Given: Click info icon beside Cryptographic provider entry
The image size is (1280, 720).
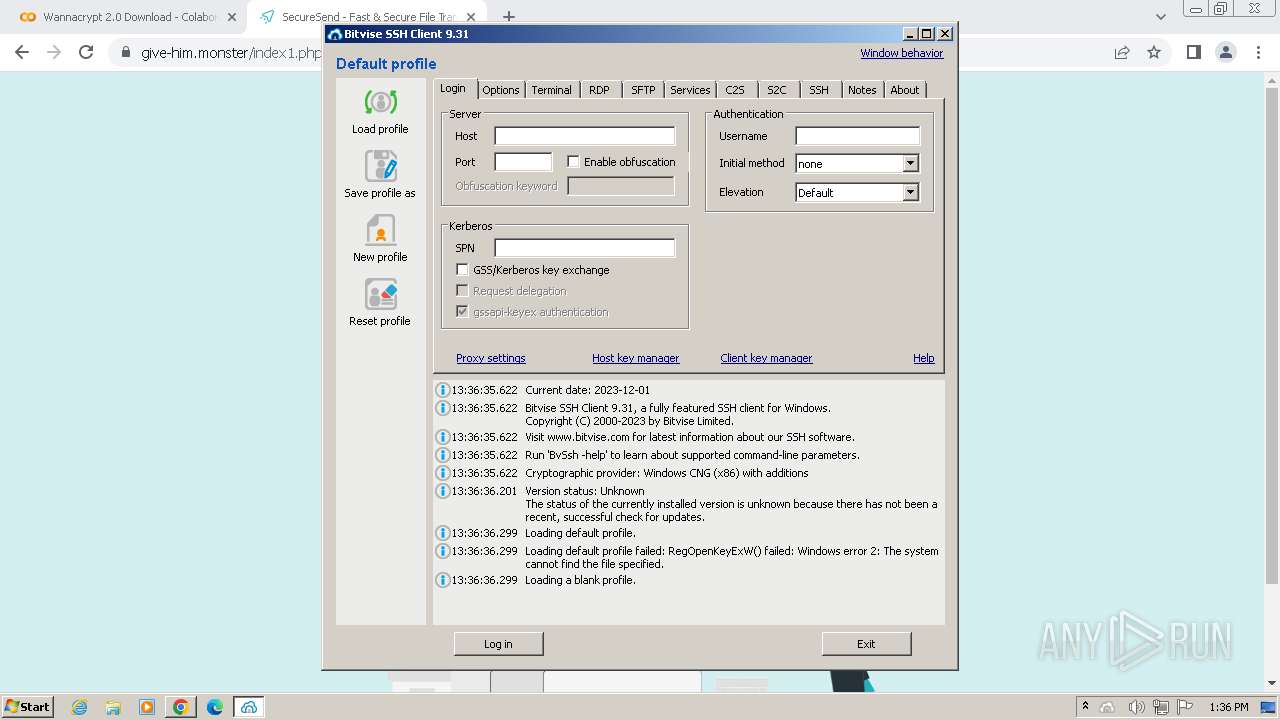Looking at the screenshot, I should point(442,473).
